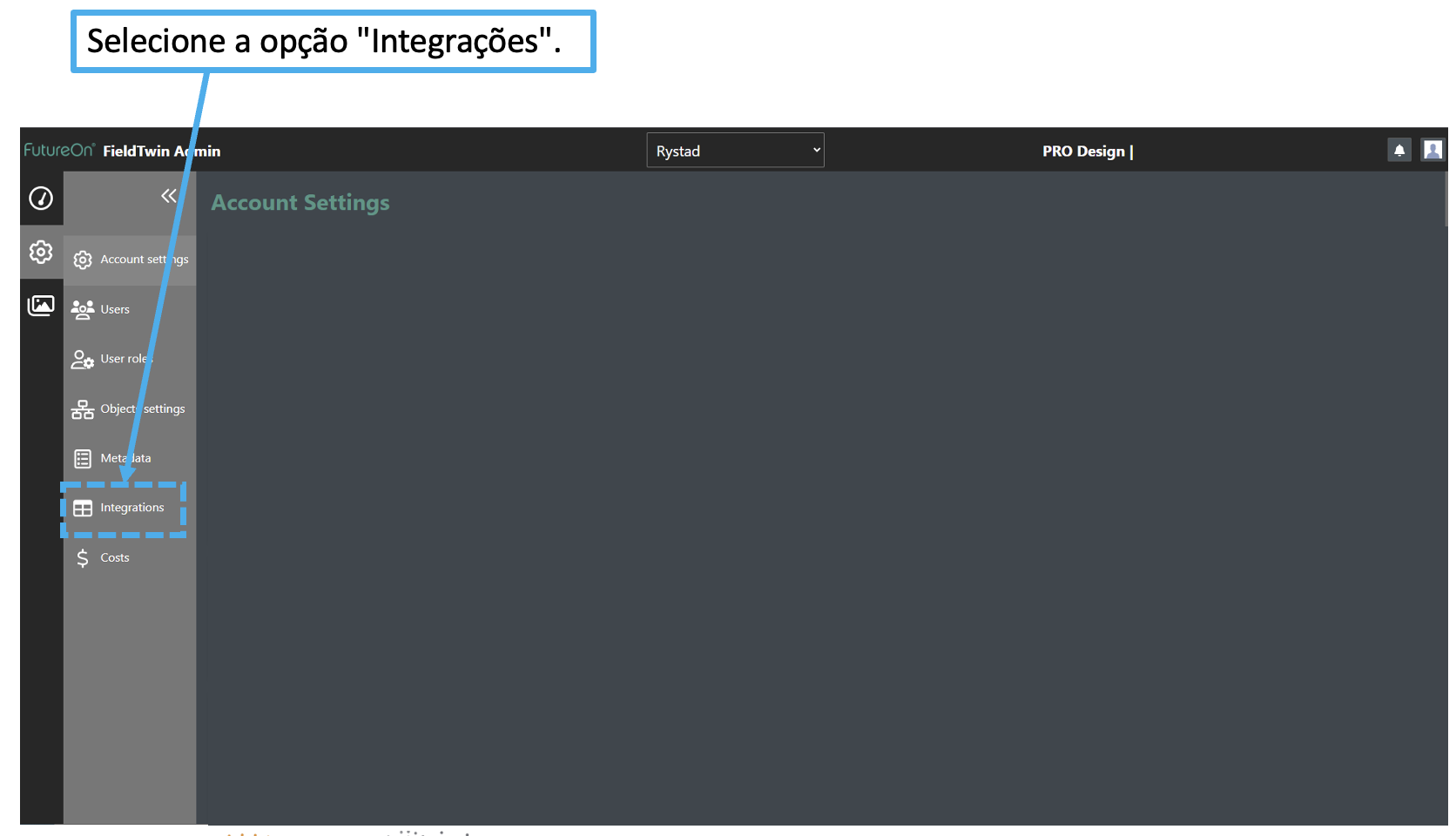Image resolution: width=1456 pixels, height=836 pixels.
Task: Click the Account settings gear icon
Action: click(x=83, y=260)
